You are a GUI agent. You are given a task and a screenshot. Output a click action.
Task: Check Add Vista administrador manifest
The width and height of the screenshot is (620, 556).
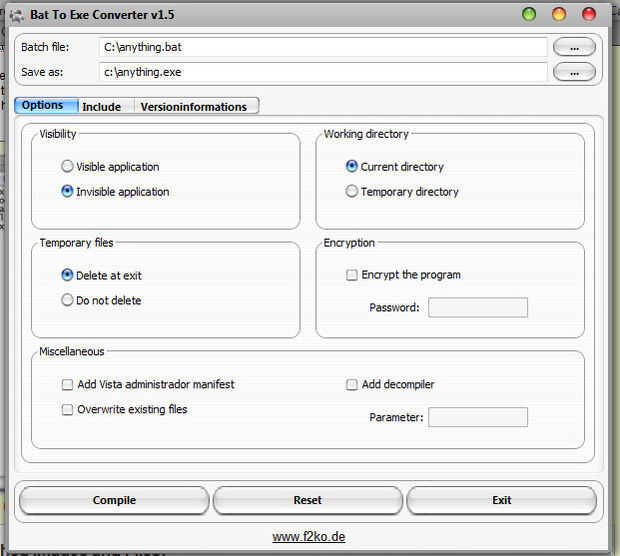pos(68,384)
